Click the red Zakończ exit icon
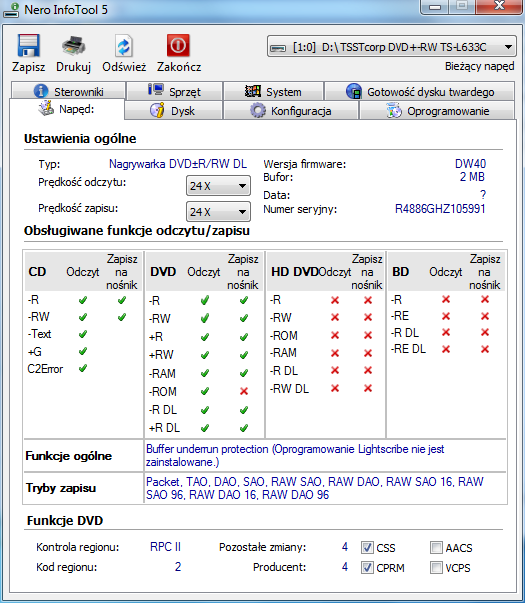This screenshot has height=603, width=525. coord(178,45)
